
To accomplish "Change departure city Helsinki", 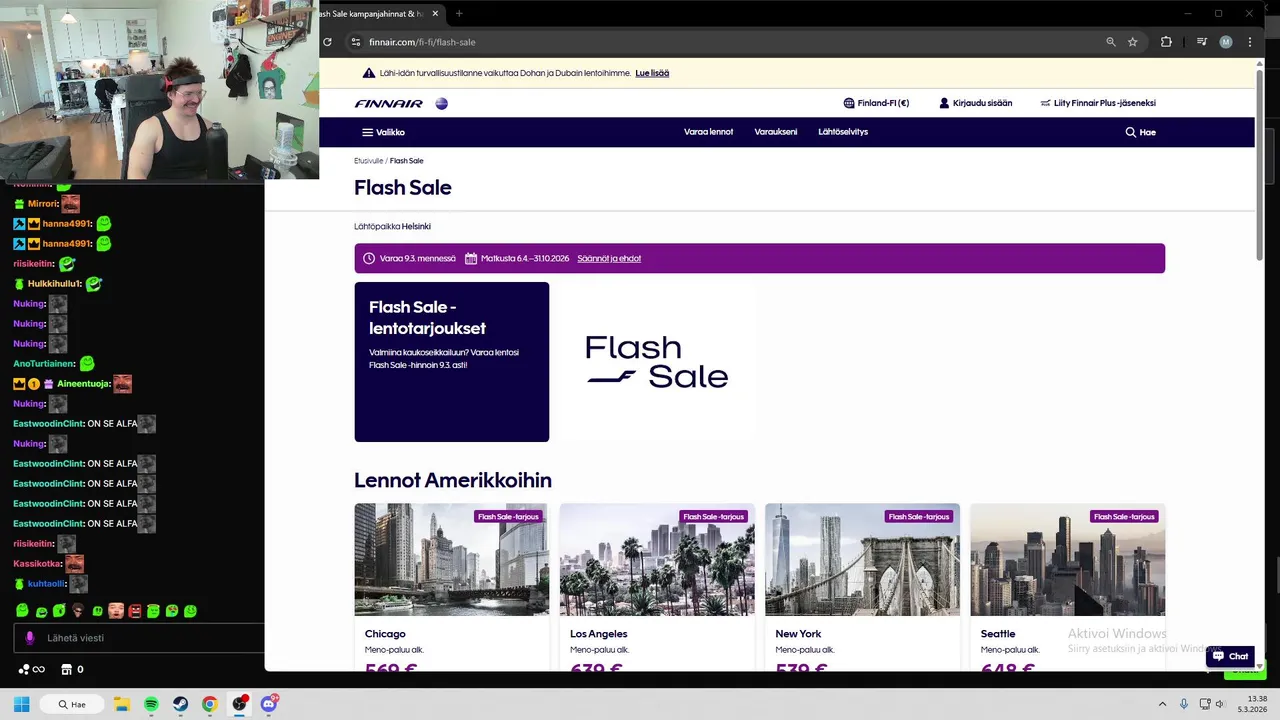I will [x=416, y=226].
